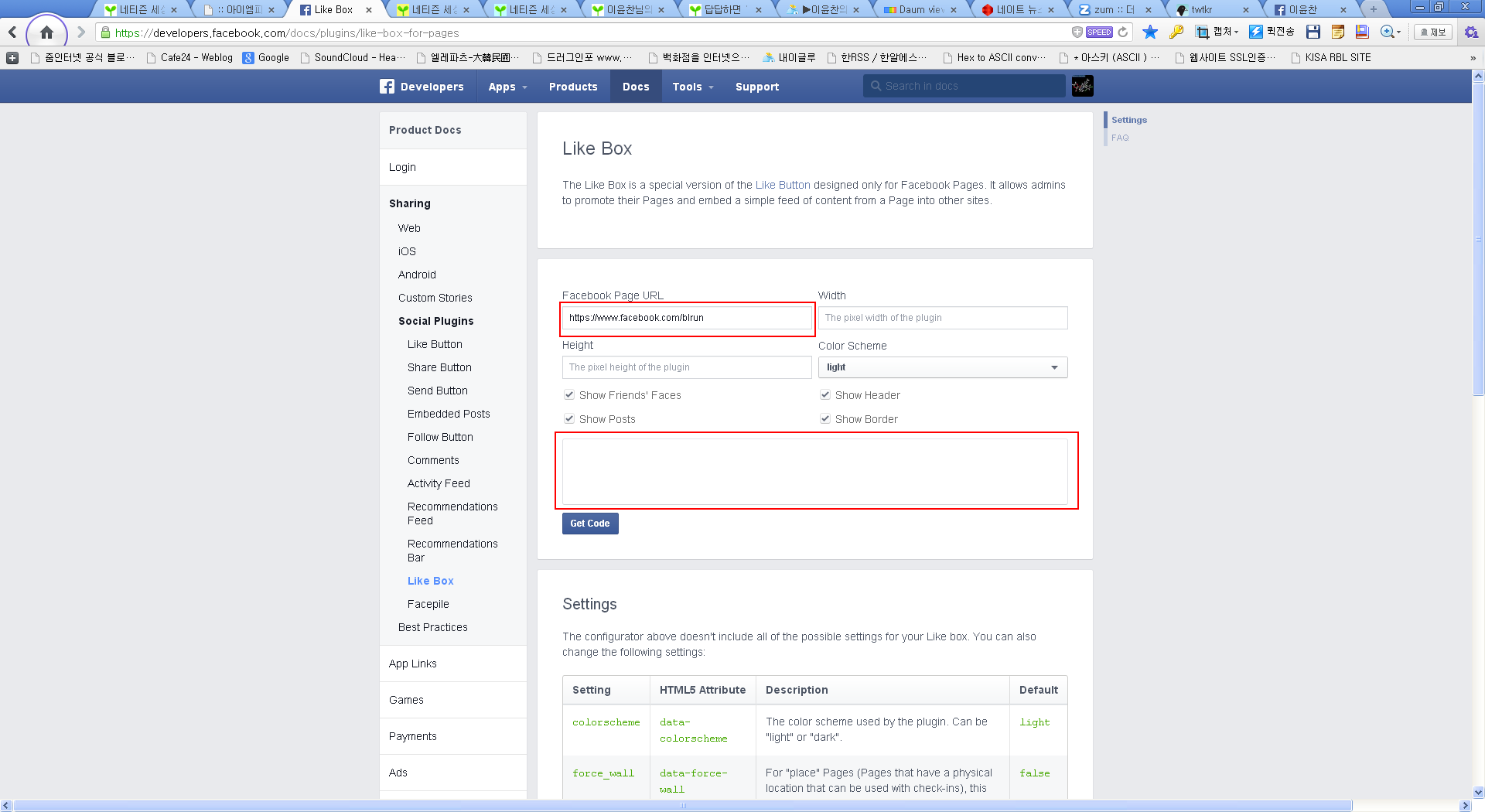Open the Color Scheme dropdown
Viewport: 1485px width, 812px height.
pos(943,367)
